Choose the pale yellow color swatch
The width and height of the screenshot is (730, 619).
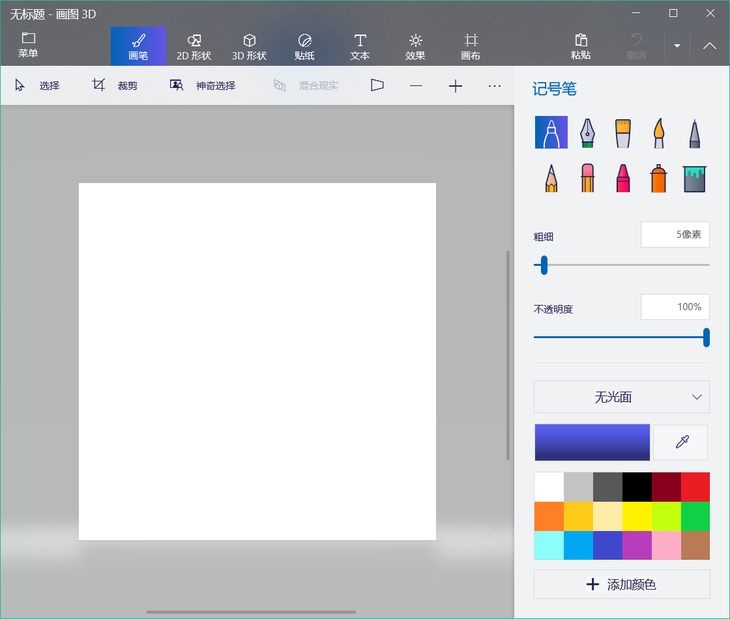click(x=608, y=516)
